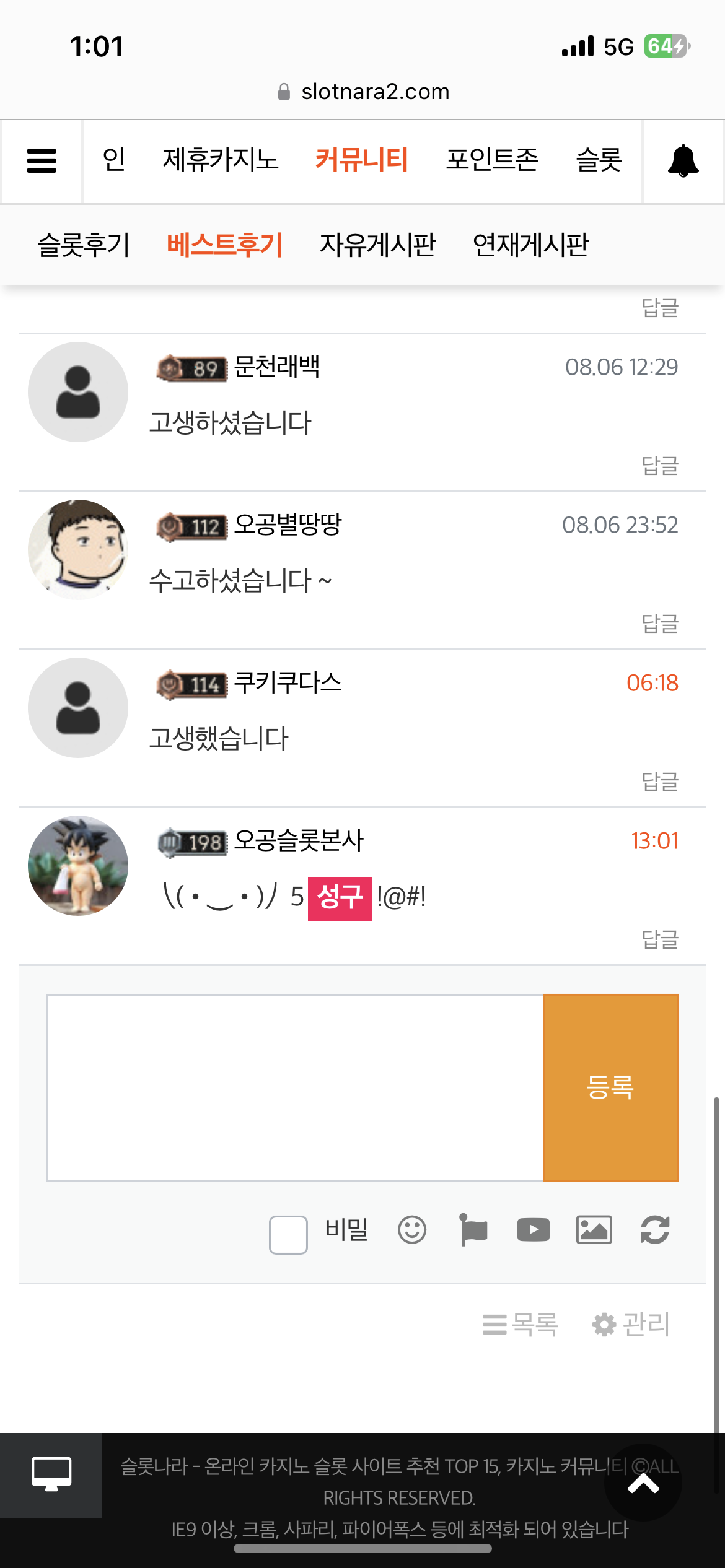The width and height of the screenshot is (725, 1568).
Task: Tick the 비밀 secret comment checkbox
Action: 288,1235
